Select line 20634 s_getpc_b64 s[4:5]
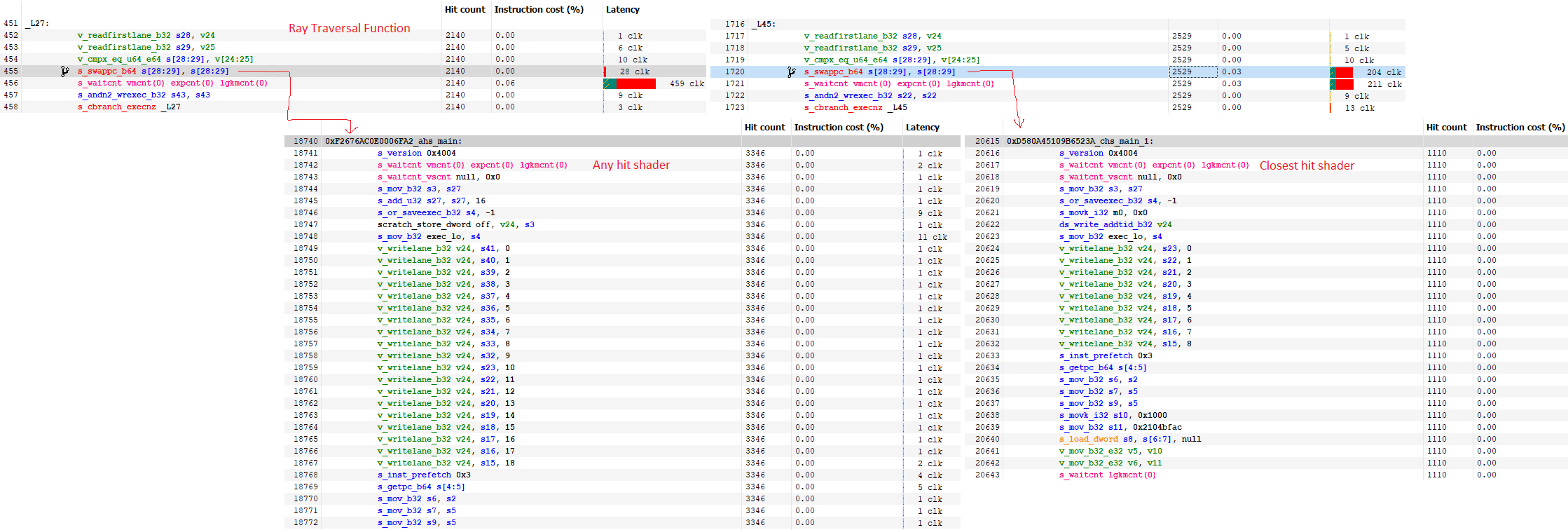 (x=1103, y=367)
